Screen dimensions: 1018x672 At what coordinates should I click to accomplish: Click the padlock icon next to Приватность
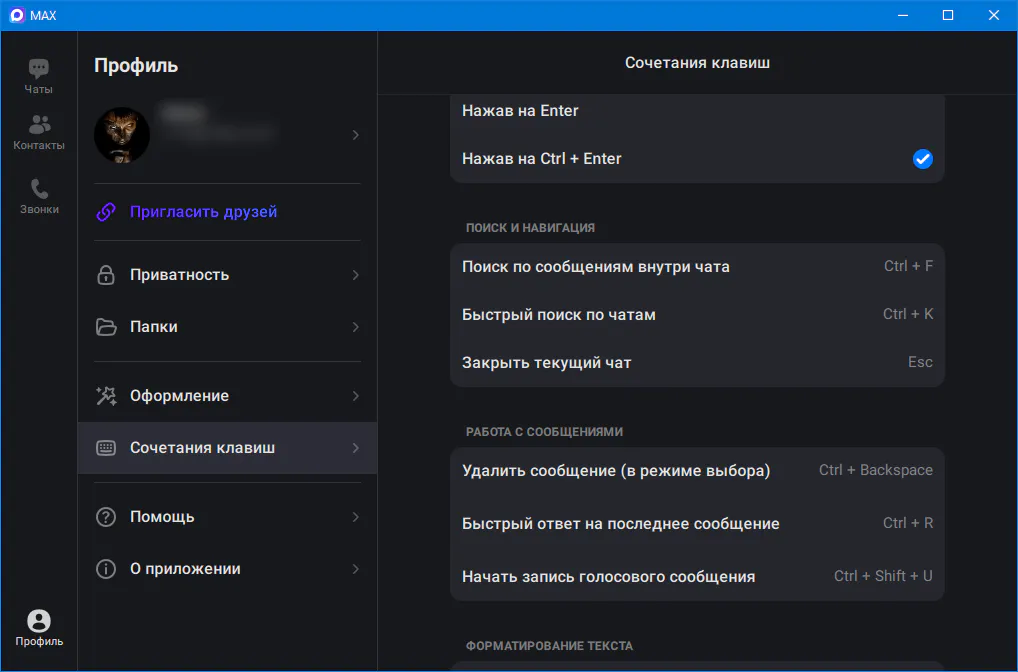106,275
